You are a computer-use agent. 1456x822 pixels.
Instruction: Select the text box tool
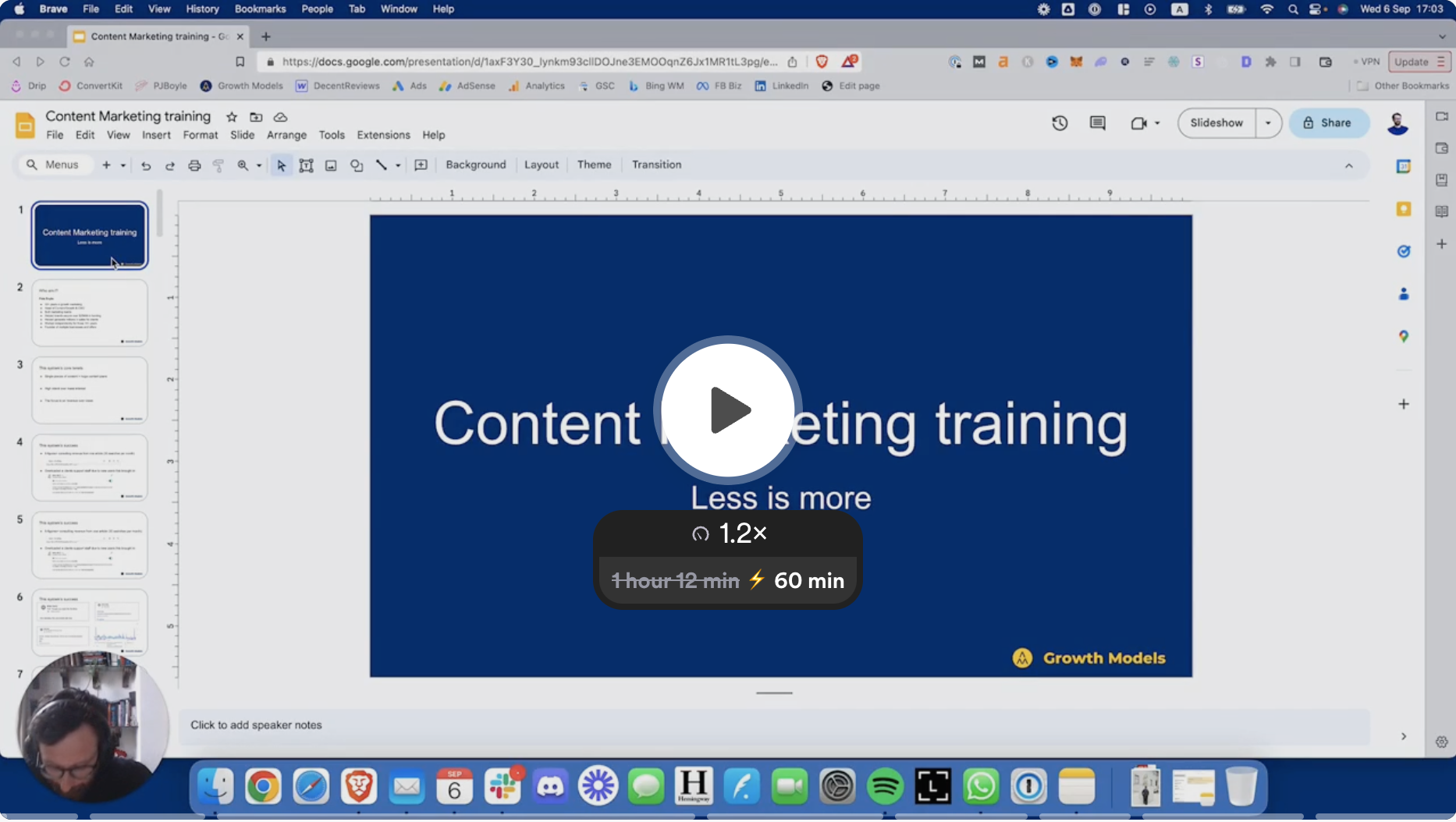pos(306,165)
